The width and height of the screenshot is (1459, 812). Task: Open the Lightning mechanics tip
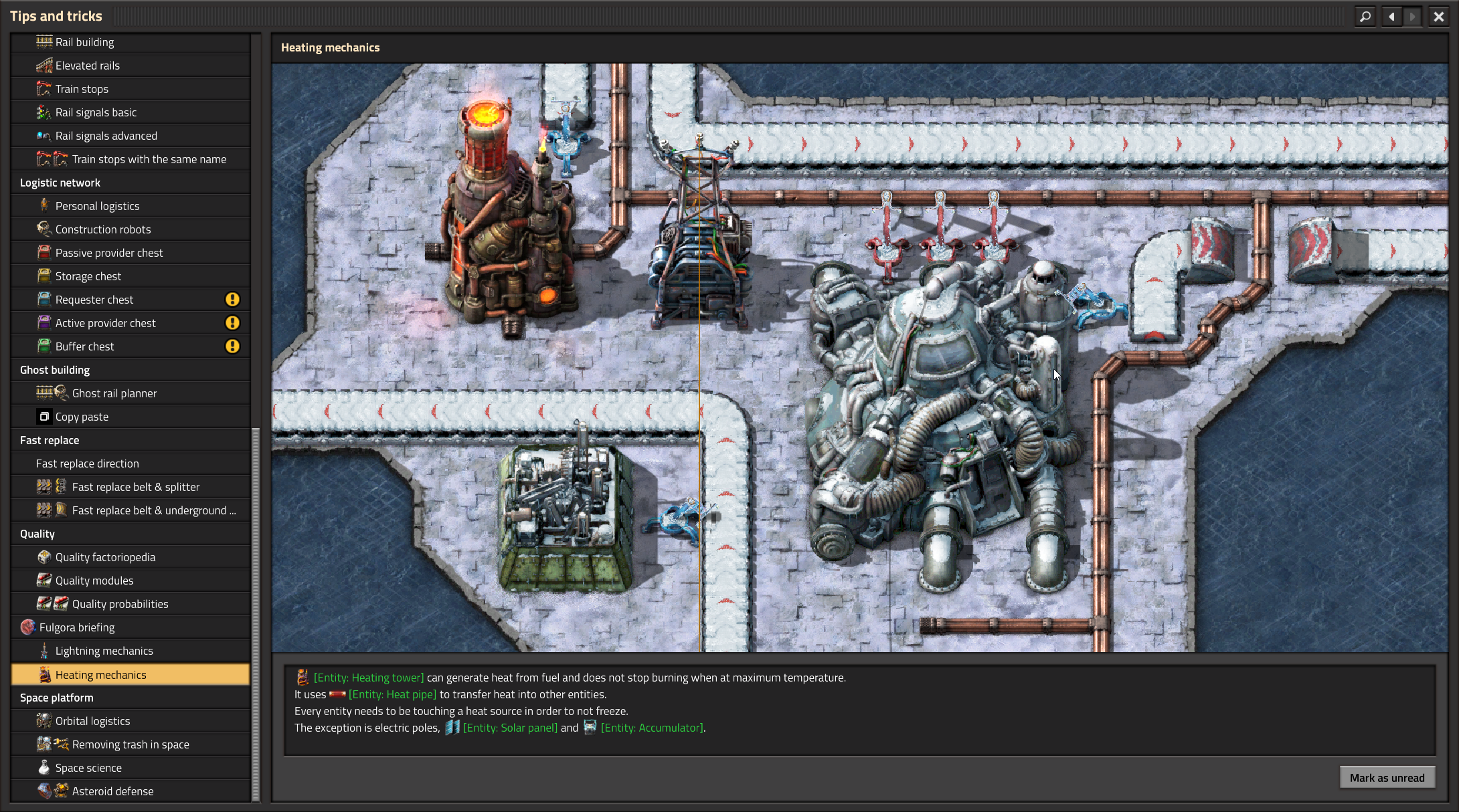131,651
